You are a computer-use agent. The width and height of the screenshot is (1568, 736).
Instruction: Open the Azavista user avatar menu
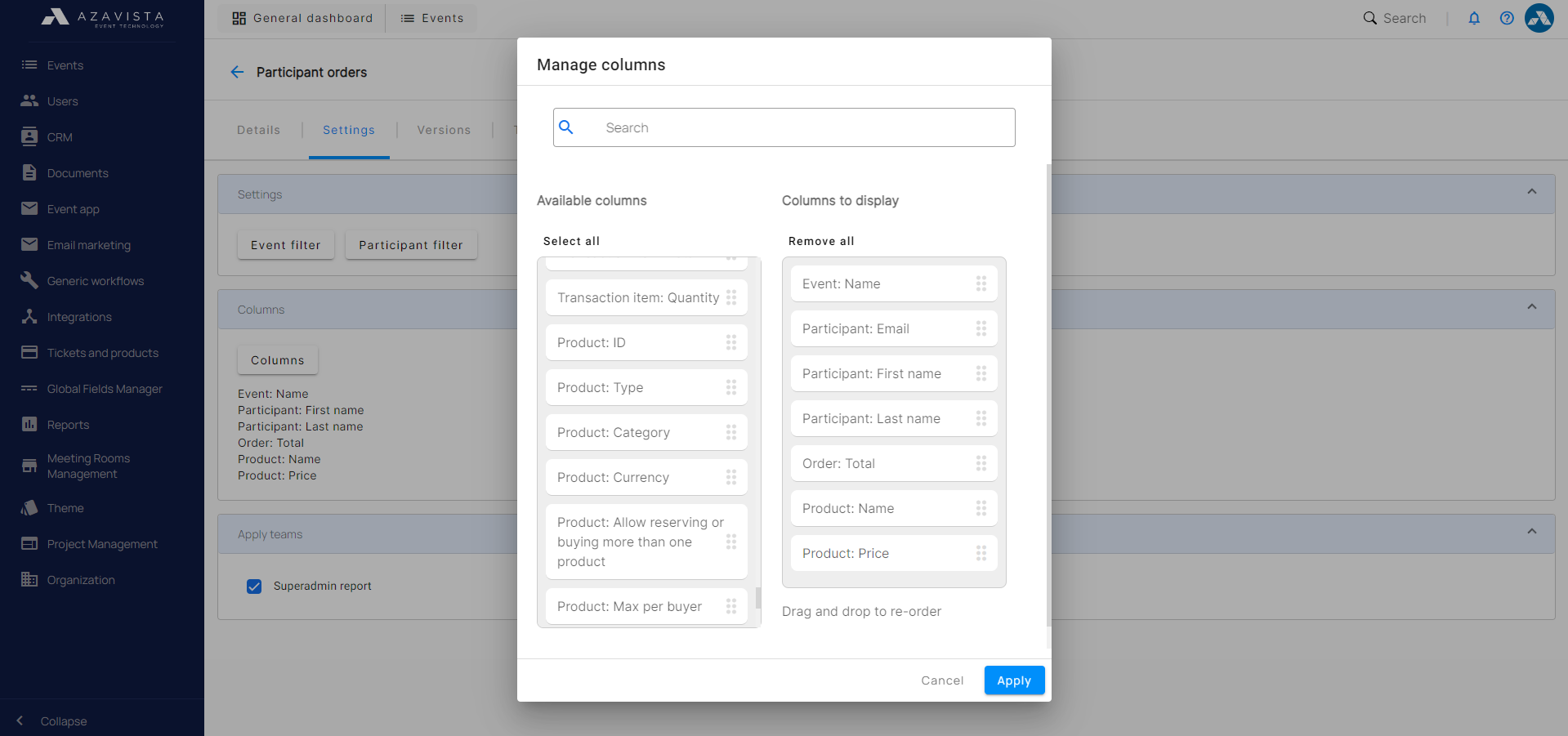1539,18
